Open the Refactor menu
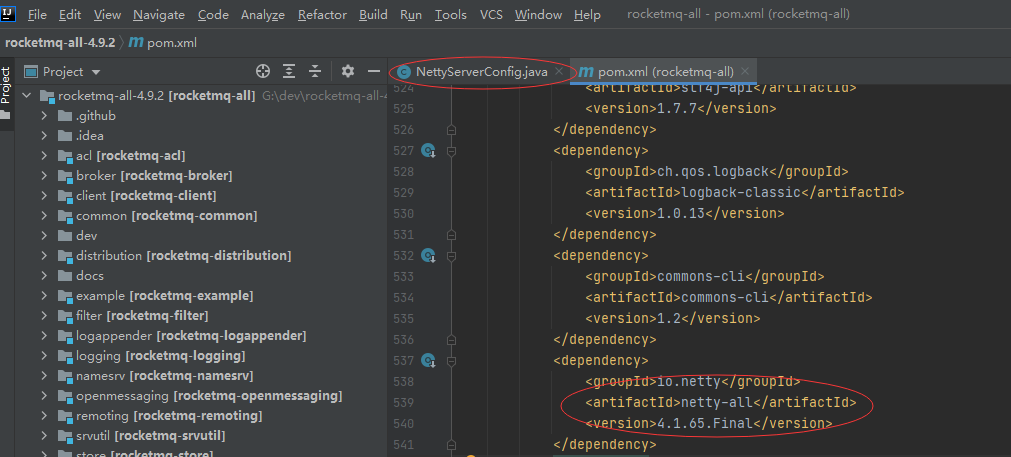 click(x=322, y=14)
